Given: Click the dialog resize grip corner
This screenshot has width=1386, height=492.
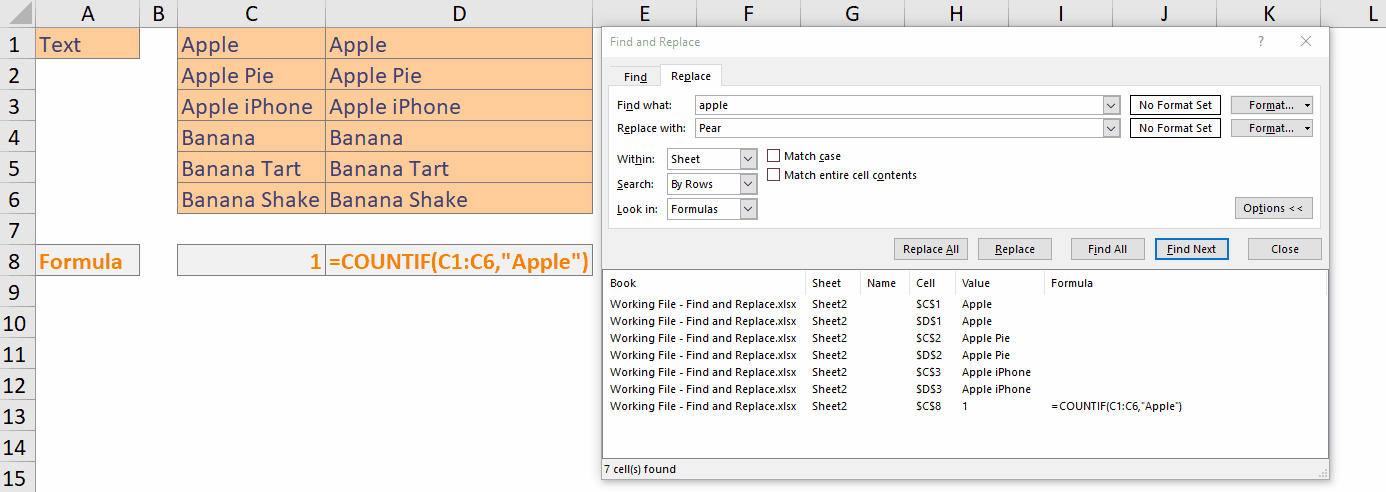Looking at the screenshot, I should click(x=1323, y=473).
